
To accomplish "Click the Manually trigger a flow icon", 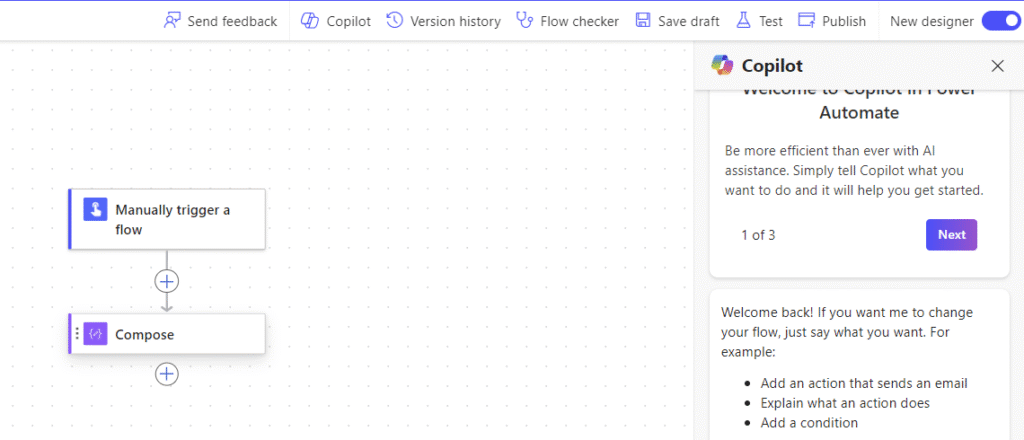I will pyautogui.click(x=95, y=210).
